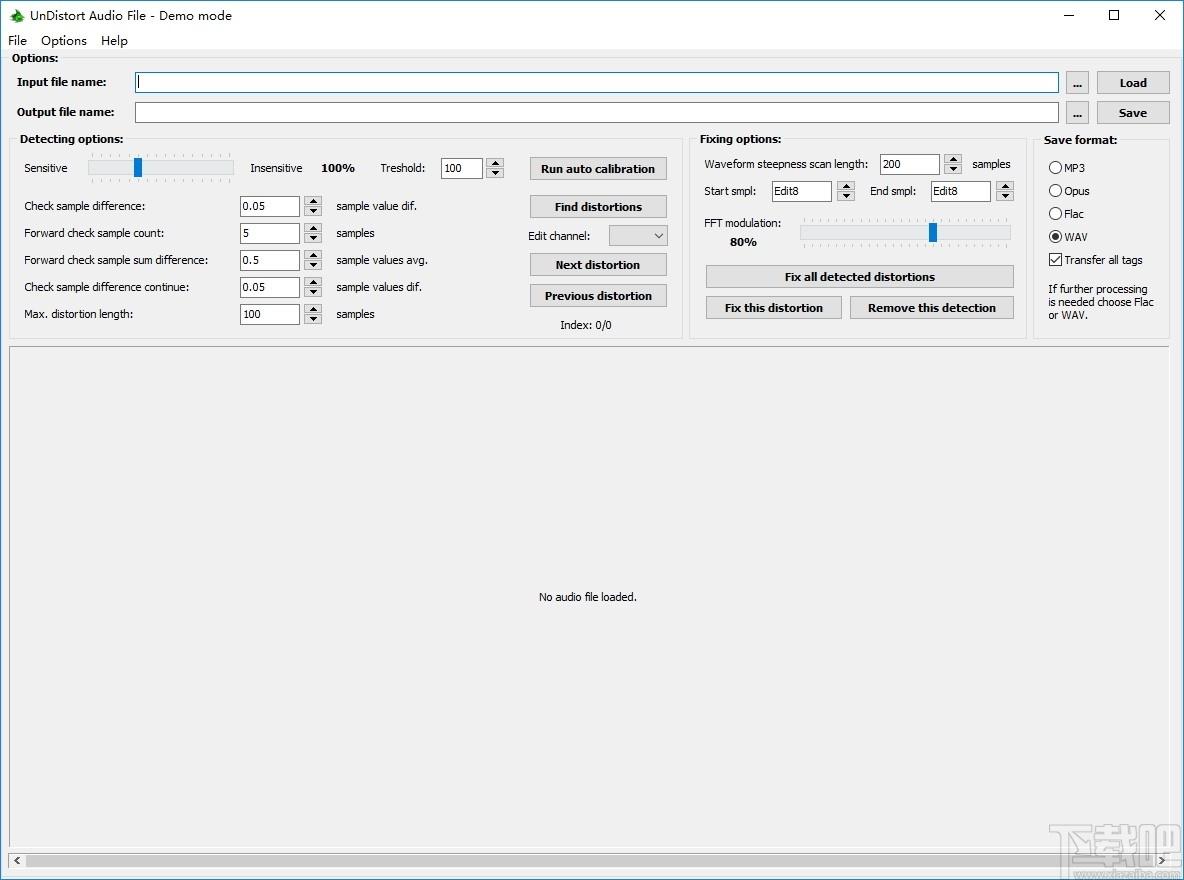Increase Max. distortion length

click(313, 309)
